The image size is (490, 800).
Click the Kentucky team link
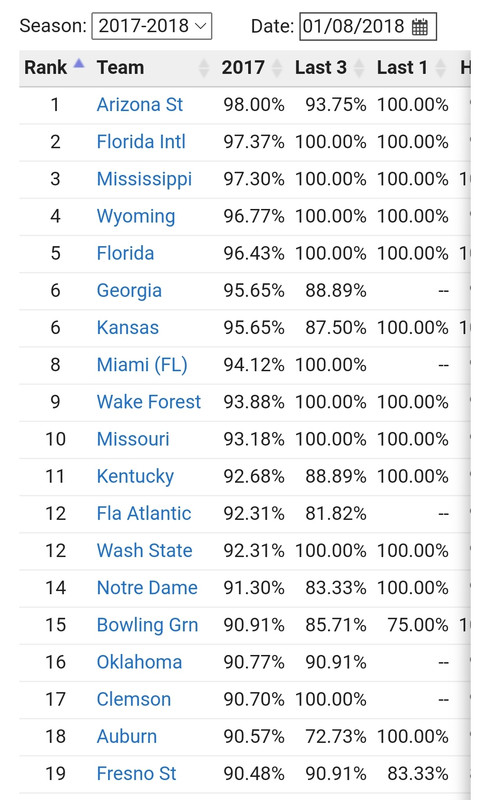tap(135, 477)
